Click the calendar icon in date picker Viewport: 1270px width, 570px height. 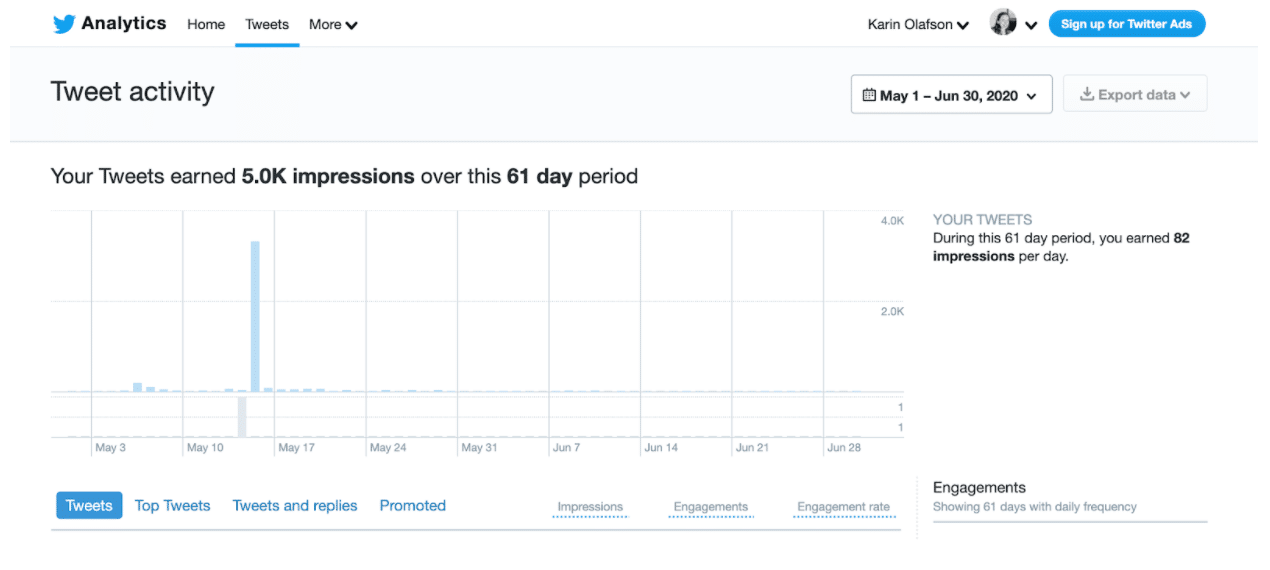[869, 95]
